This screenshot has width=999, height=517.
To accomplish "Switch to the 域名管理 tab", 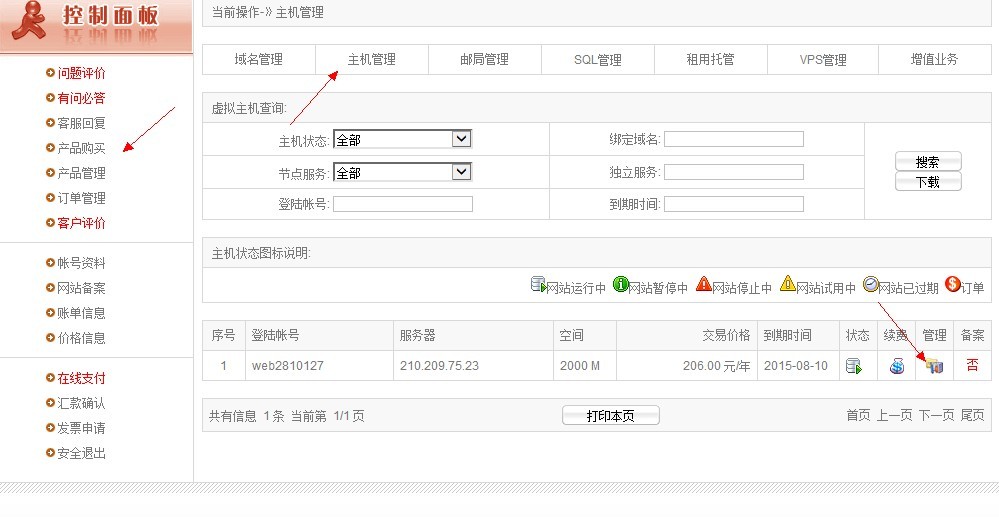I will (259, 59).
